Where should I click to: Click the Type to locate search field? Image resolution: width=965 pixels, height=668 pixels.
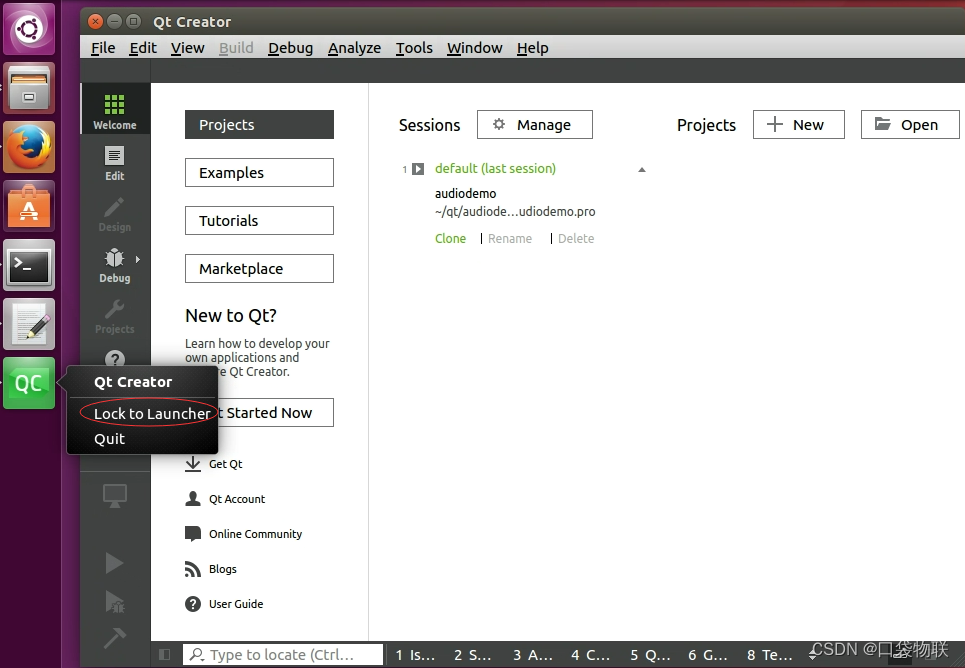282,654
